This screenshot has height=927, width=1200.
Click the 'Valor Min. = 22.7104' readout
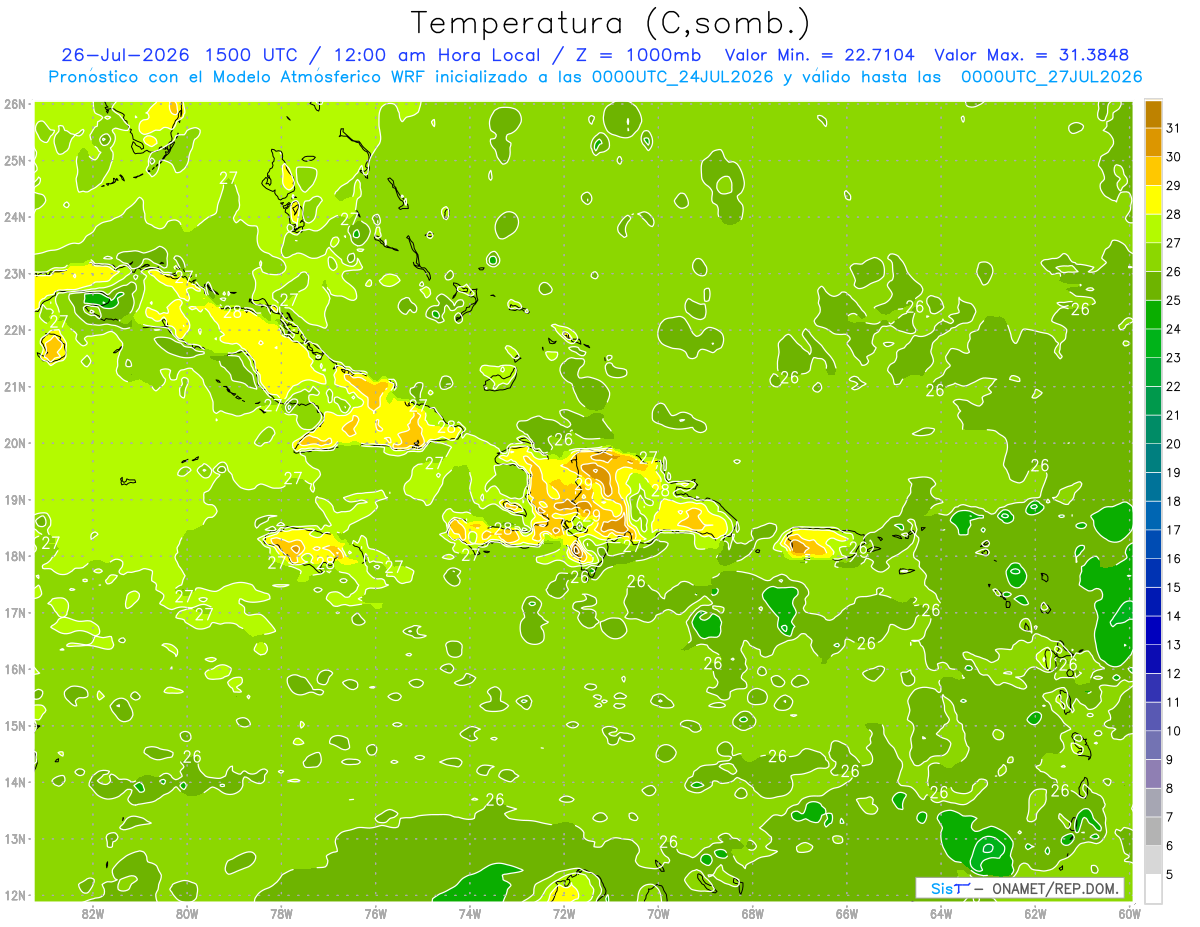pos(820,55)
